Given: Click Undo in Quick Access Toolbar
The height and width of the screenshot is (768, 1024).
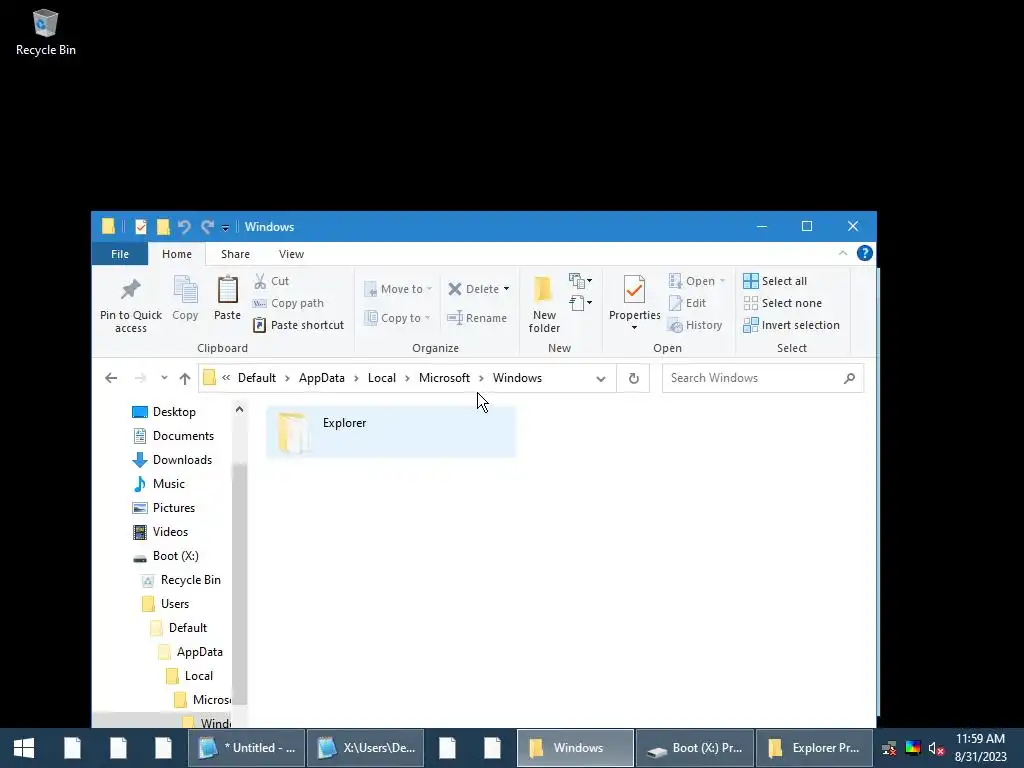Looking at the screenshot, I should (184, 227).
